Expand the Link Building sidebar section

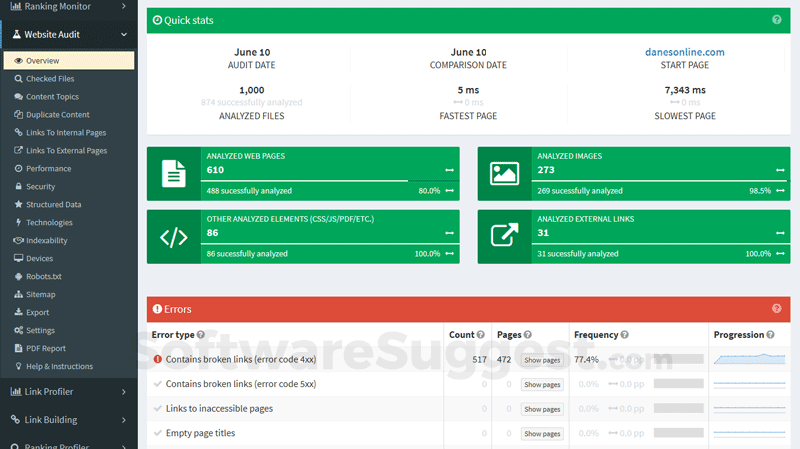[x=69, y=420]
